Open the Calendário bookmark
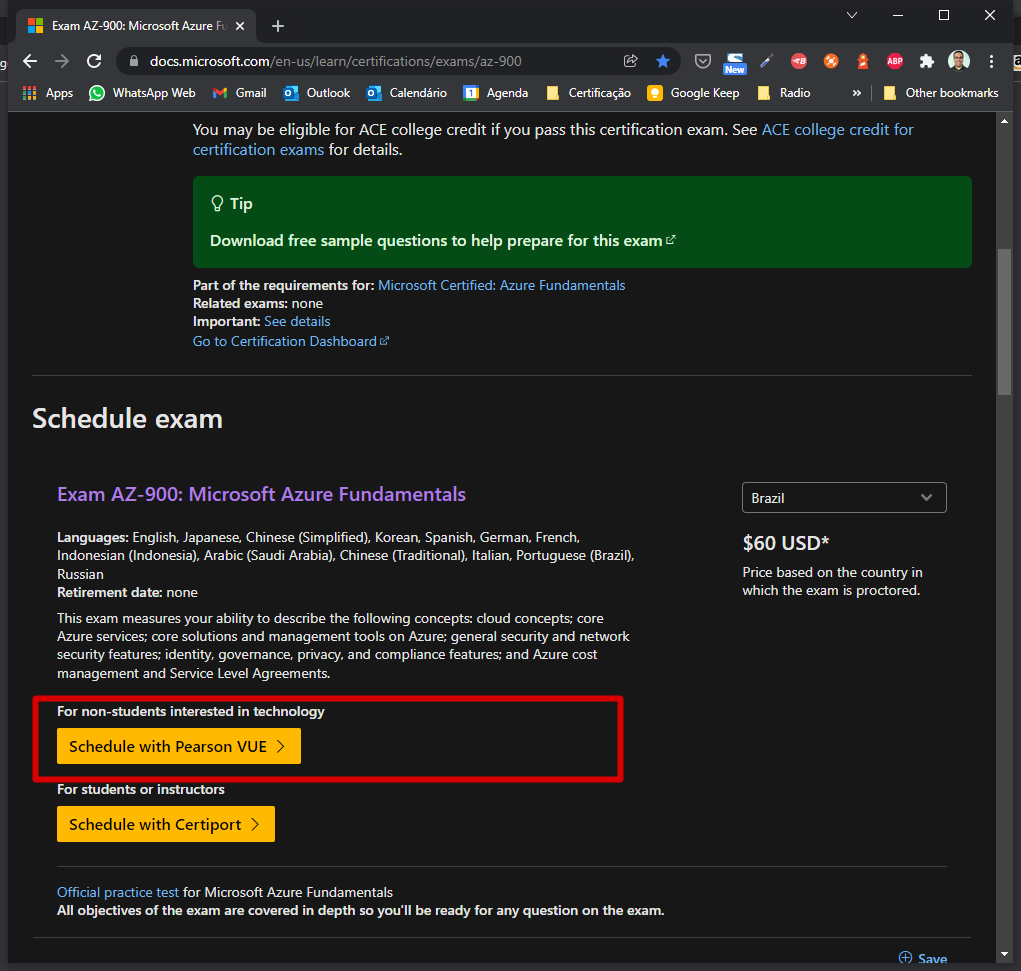 [407, 93]
